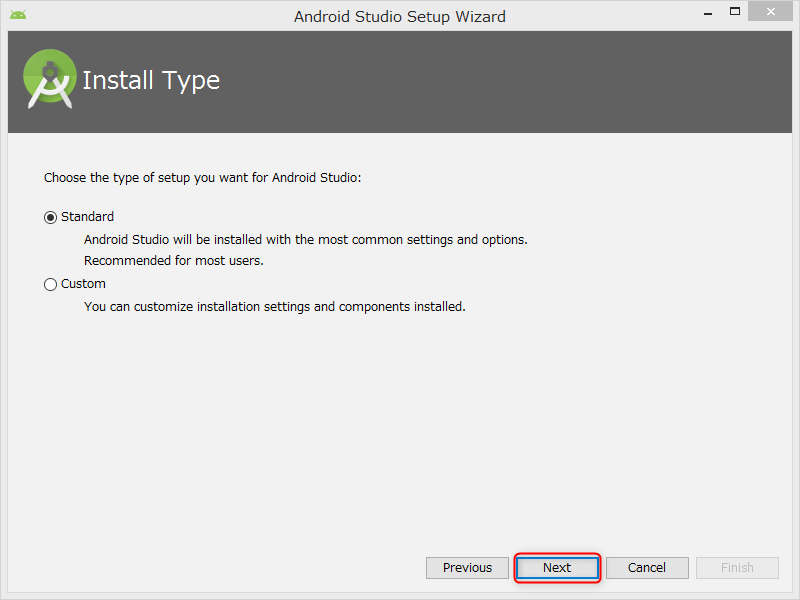Click the green Android title bar icon
The width and height of the screenshot is (800, 600).
[18, 15]
